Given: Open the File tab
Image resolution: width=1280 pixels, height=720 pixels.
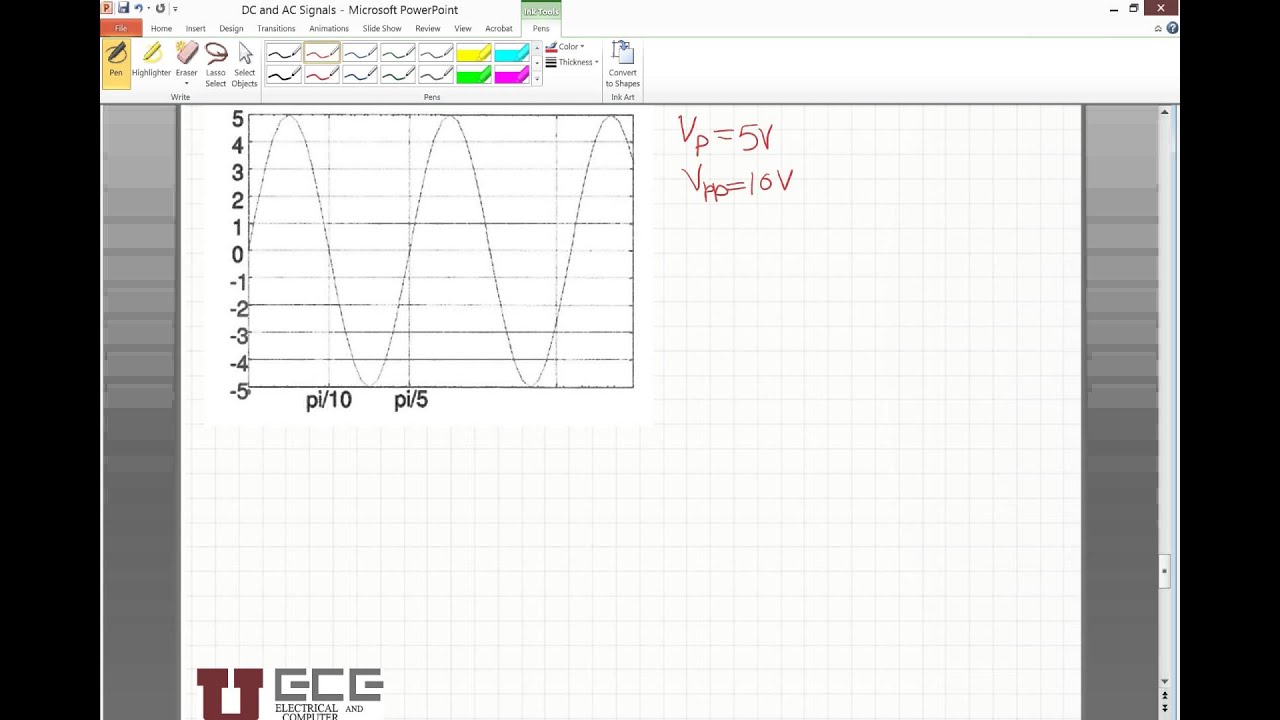Looking at the screenshot, I should [121, 28].
